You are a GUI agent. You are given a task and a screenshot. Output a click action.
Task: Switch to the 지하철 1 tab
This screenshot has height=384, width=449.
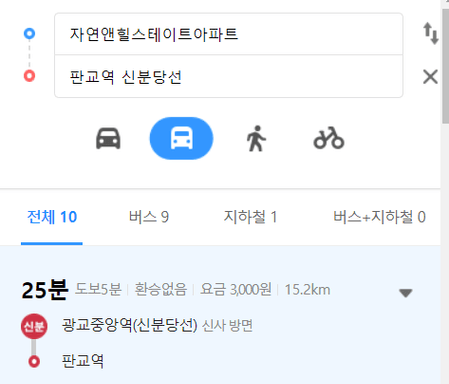(250, 217)
